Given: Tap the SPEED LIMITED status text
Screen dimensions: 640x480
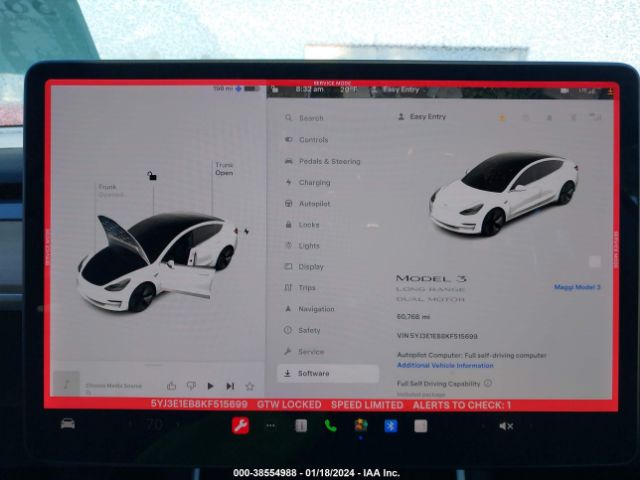Looking at the screenshot, I should [367, 405].
